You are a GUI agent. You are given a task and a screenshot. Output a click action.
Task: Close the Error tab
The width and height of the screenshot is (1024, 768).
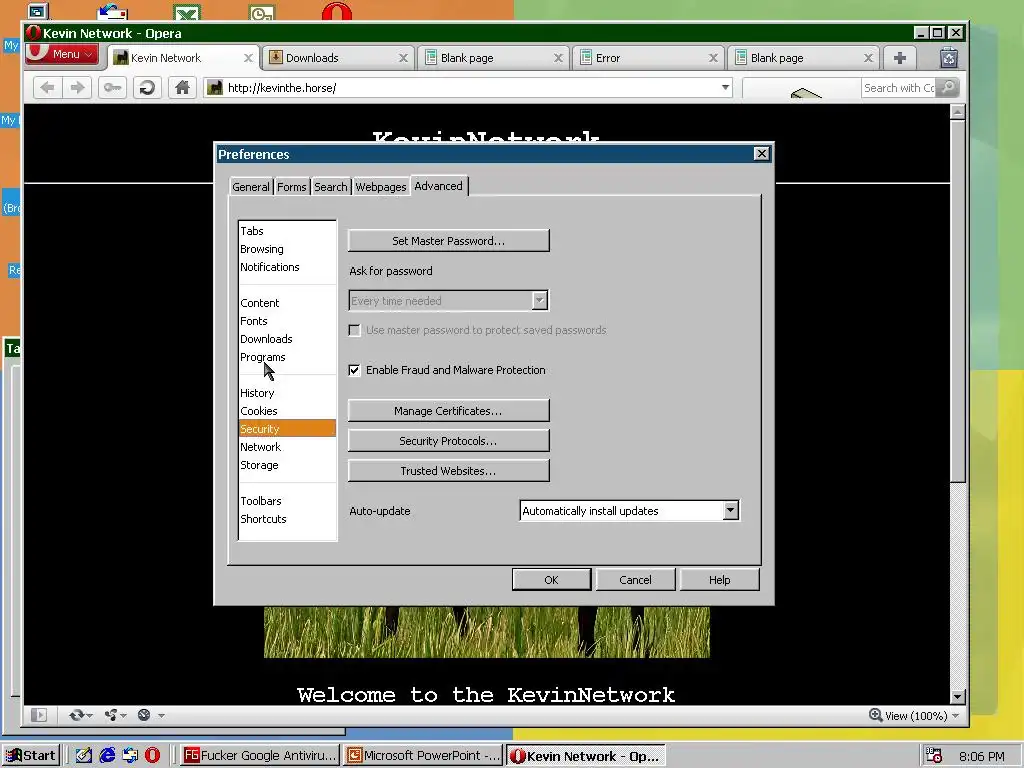713,58
